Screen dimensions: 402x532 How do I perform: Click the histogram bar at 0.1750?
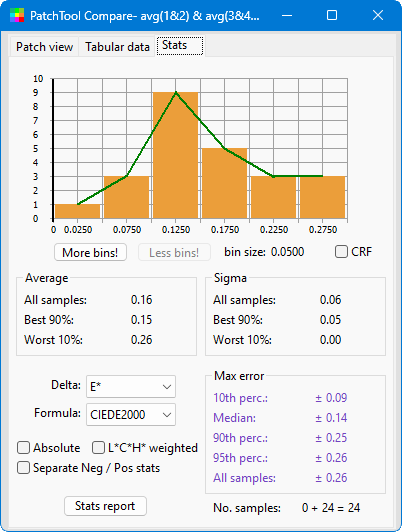(x=225, y=183)
